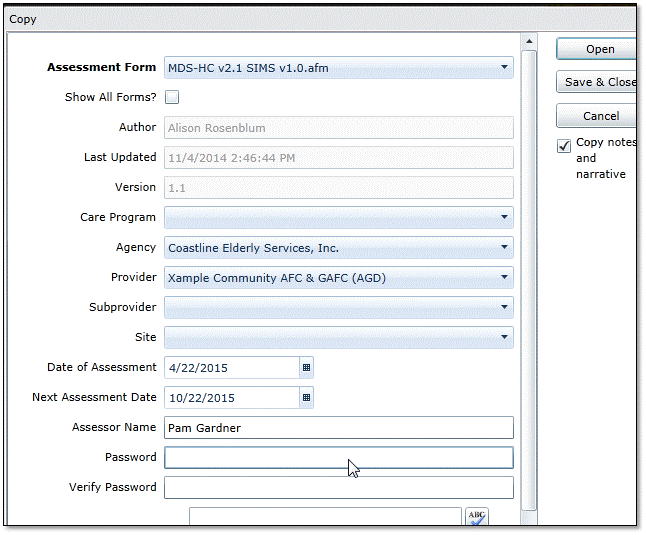Click into the Password field
Screen dimensions: 646x535
click(338, 457)
